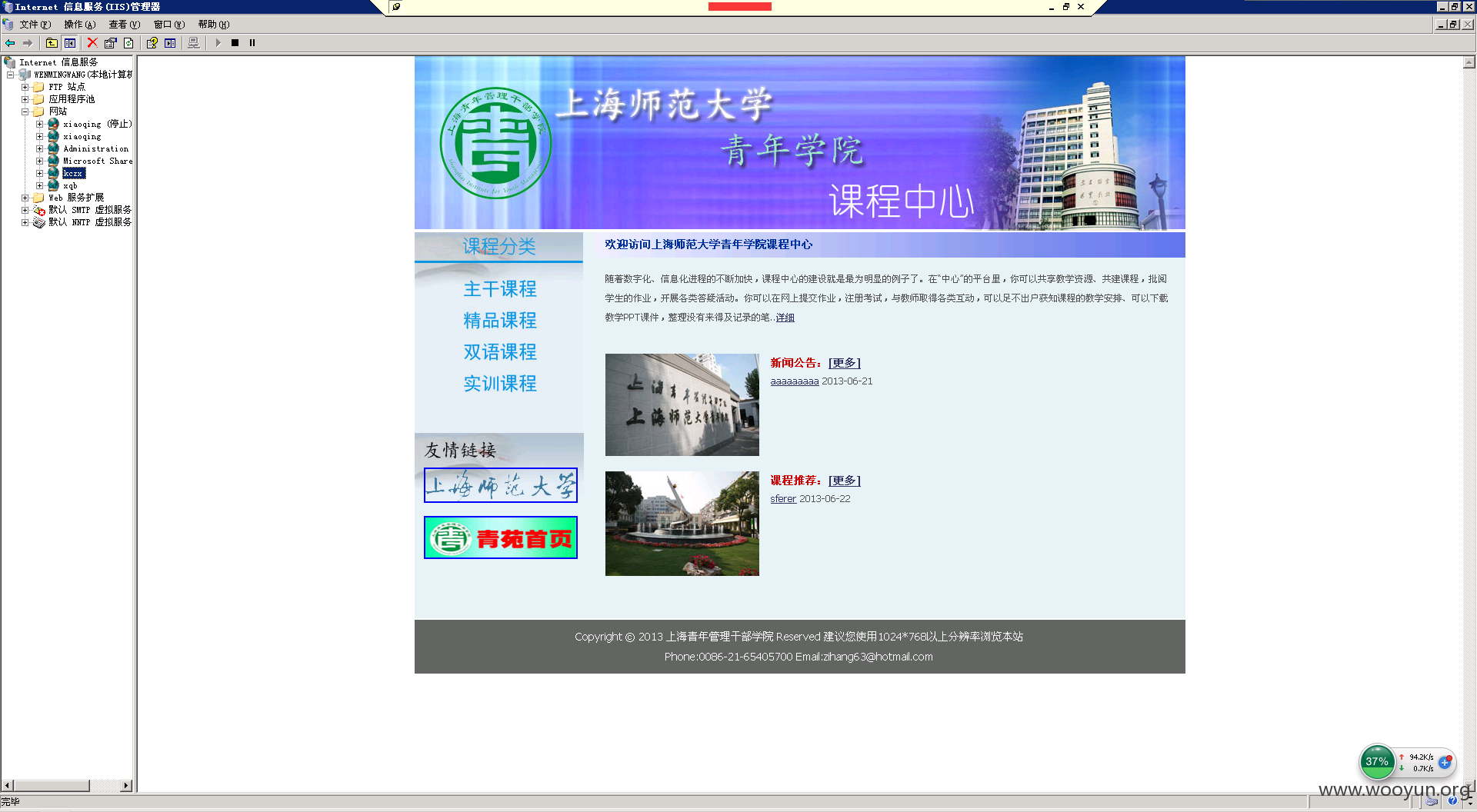Click the Up one level folder icon
Viewport: 1477px width, 812px height.
click(x=52, y=43)
